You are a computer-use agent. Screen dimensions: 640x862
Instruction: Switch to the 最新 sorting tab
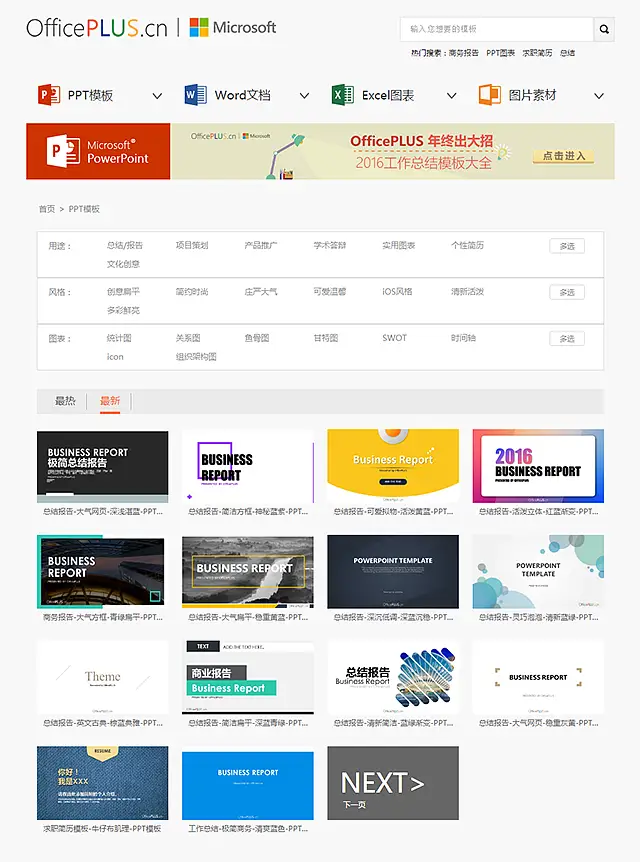point(109,401)
